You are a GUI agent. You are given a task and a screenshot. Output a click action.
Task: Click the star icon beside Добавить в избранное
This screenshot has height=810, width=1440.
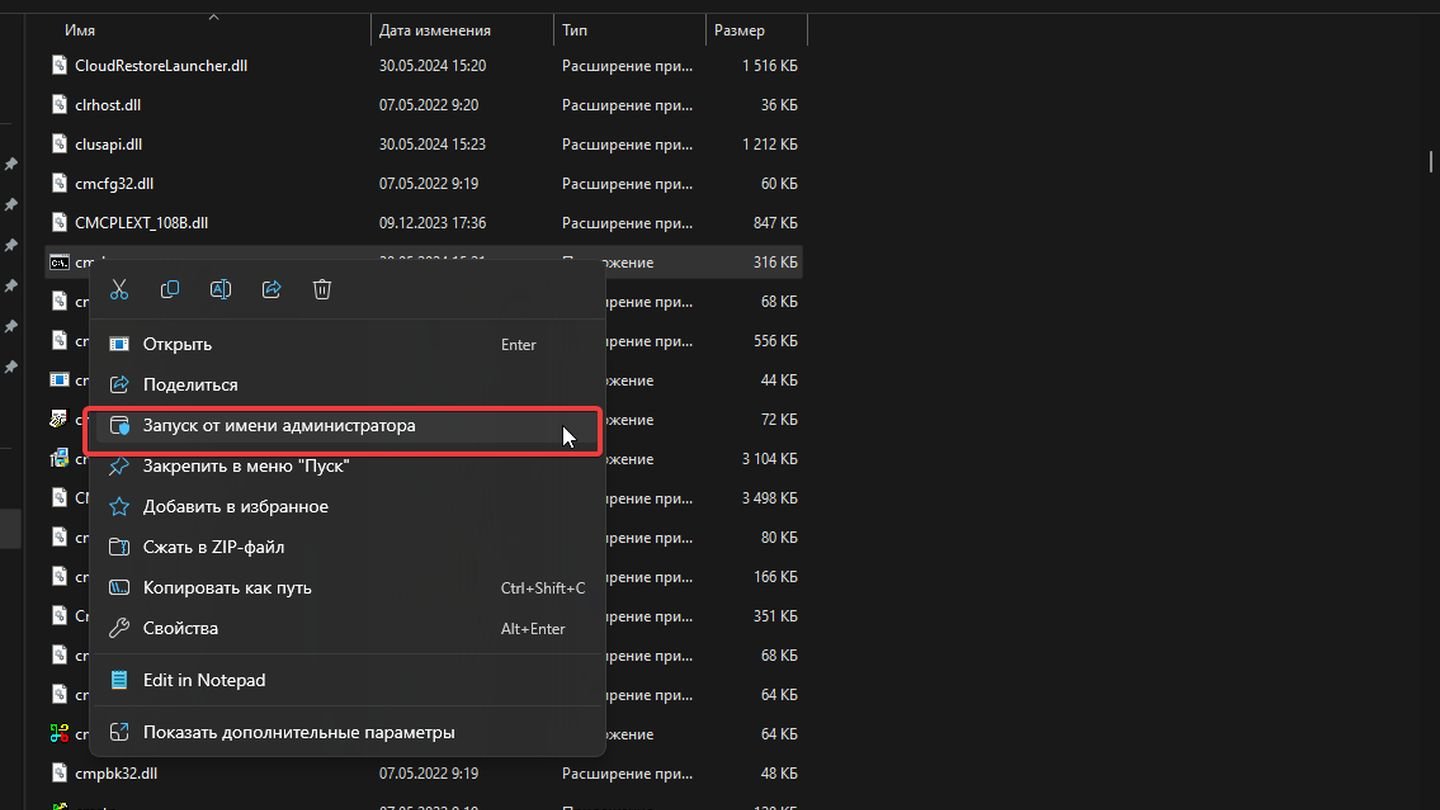(x=119, y=507)
